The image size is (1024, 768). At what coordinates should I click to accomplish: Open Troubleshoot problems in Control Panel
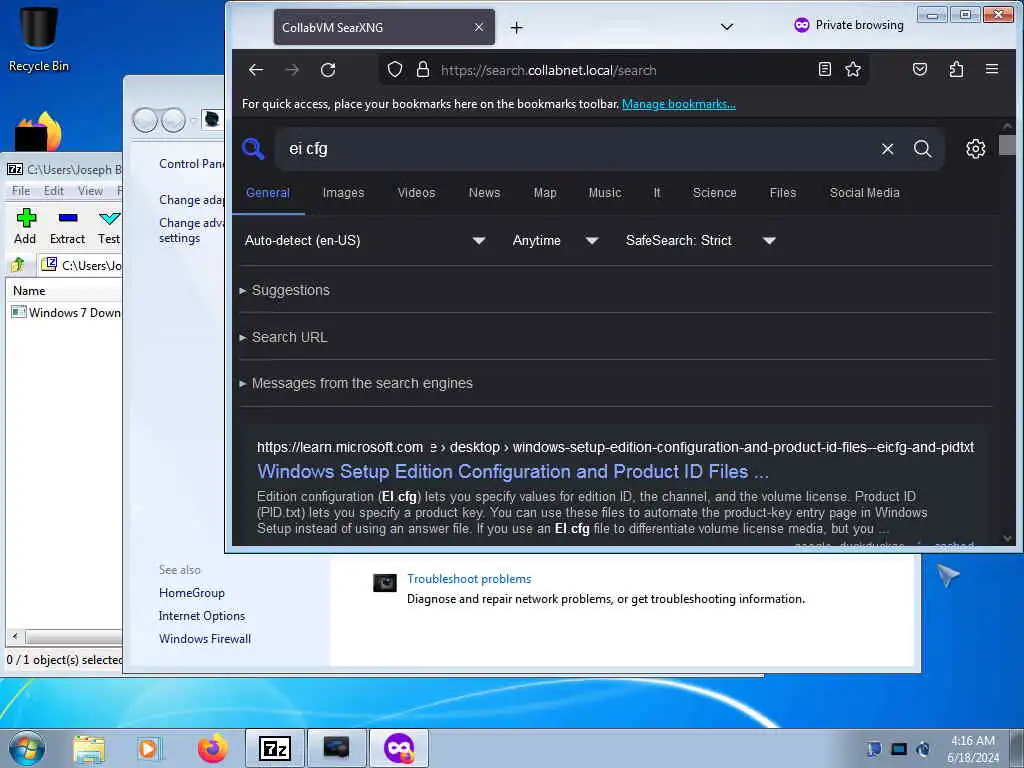click(x=469, y=579)
